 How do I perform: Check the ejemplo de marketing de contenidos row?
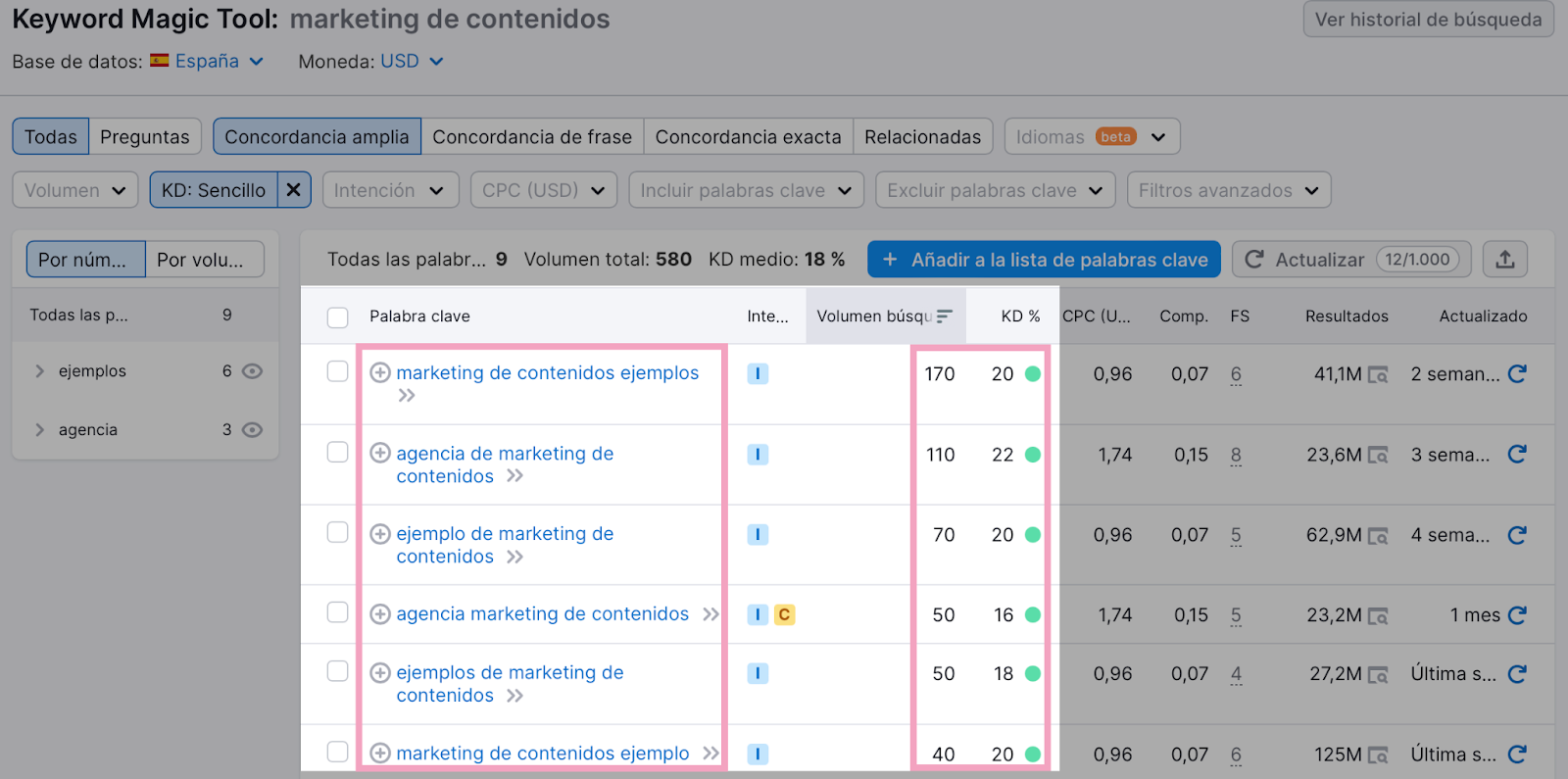click(337, 532)
